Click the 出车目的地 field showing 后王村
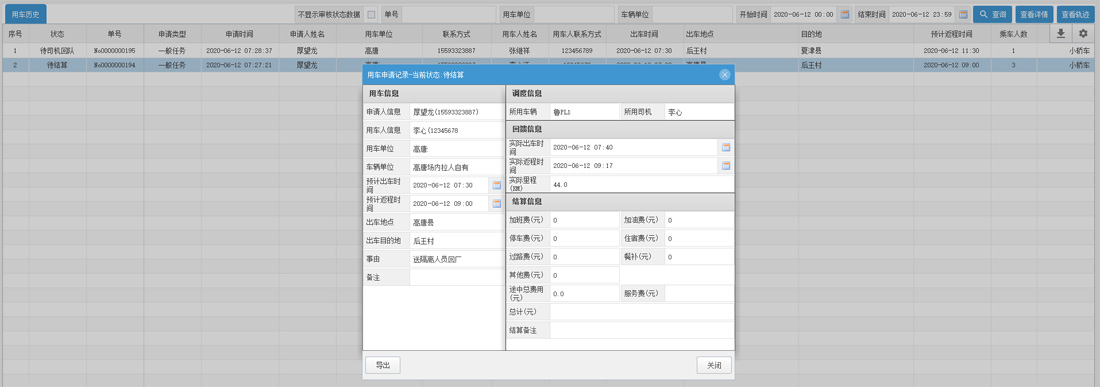1100x387 pixels. coord(456,241)
